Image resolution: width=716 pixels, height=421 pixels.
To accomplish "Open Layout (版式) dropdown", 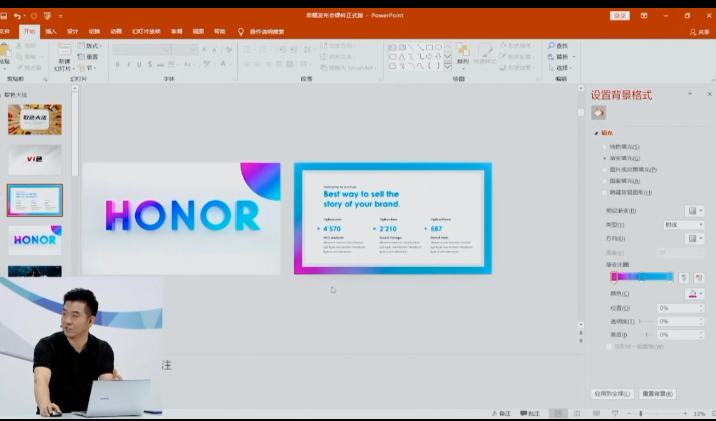I will [x=90, y=46].
